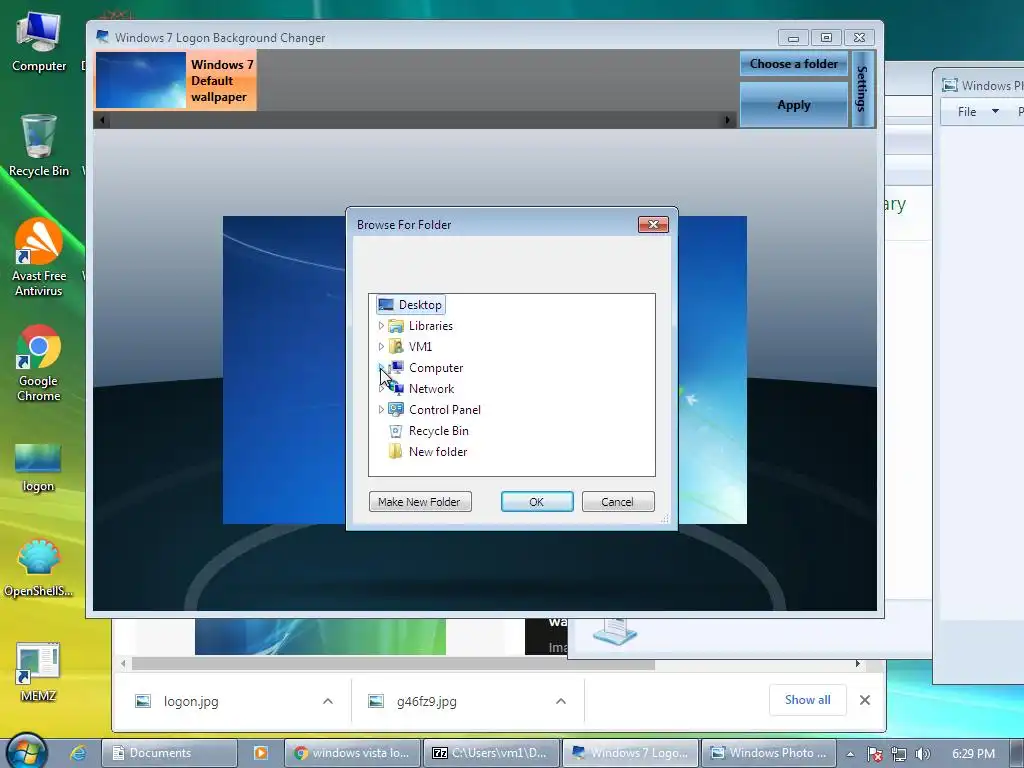This screenshot has width=1024, height=768.
Task: Click Choose a folder button
Action: [x=793, y=64]
